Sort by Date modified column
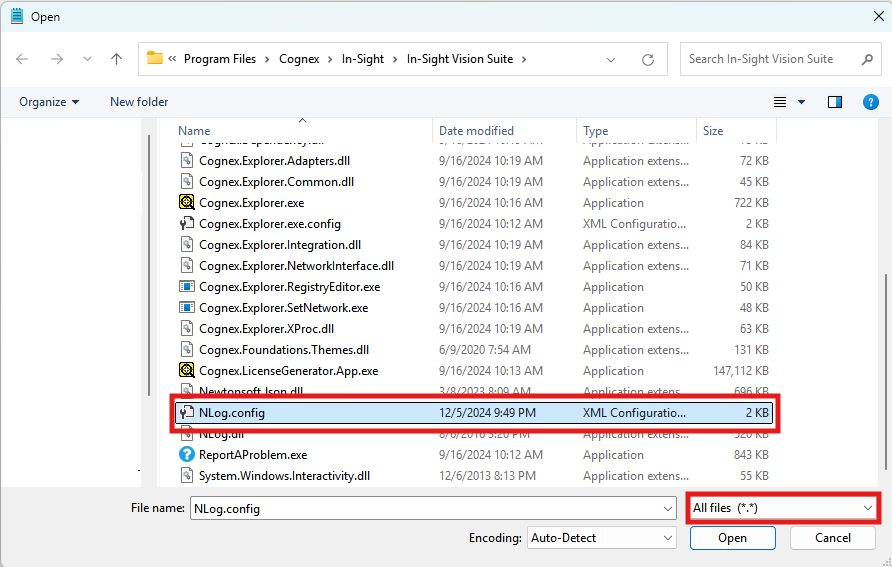This screenshot has width=892, height=567. (476, 131)
